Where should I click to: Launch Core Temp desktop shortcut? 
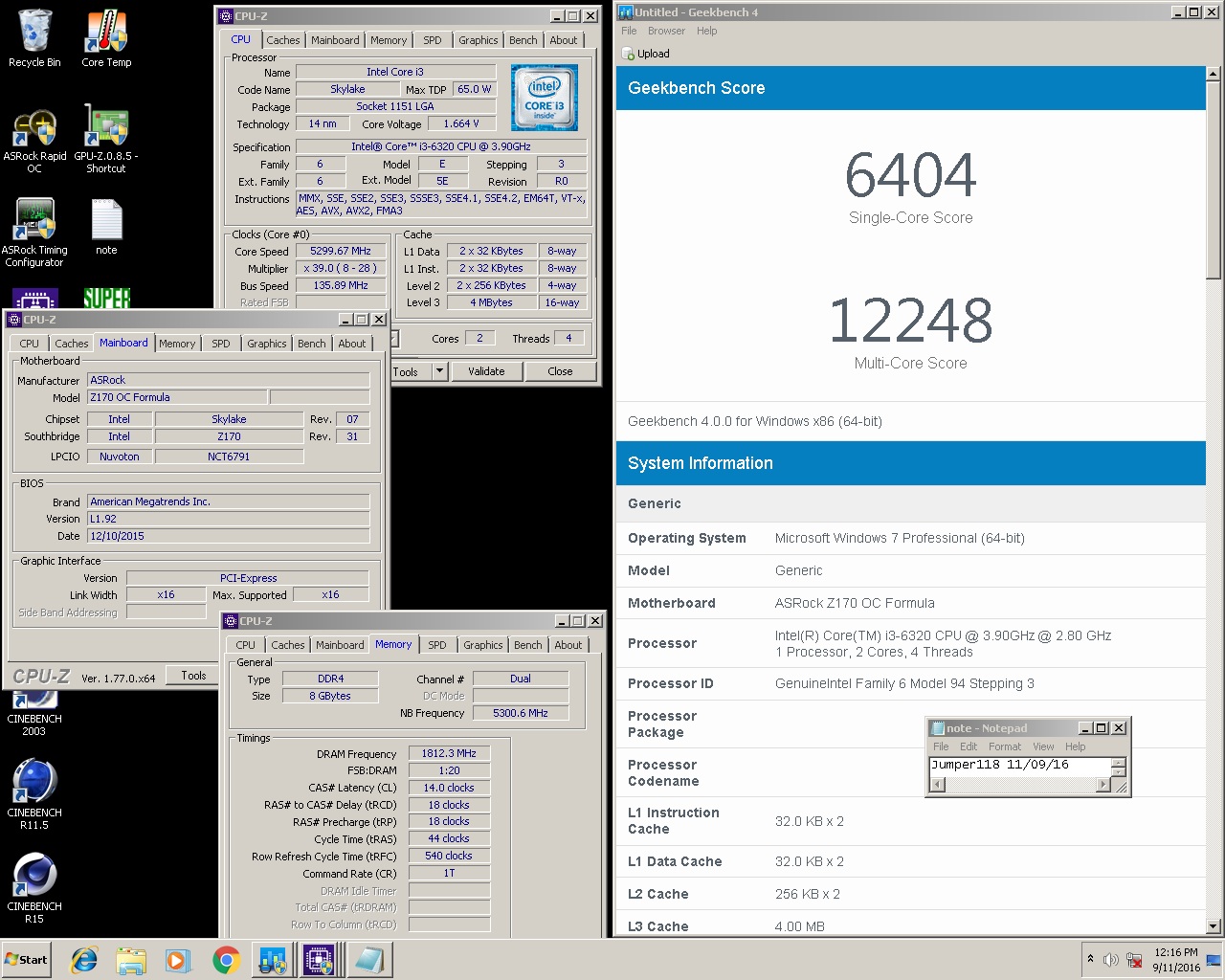click(106, 38)
